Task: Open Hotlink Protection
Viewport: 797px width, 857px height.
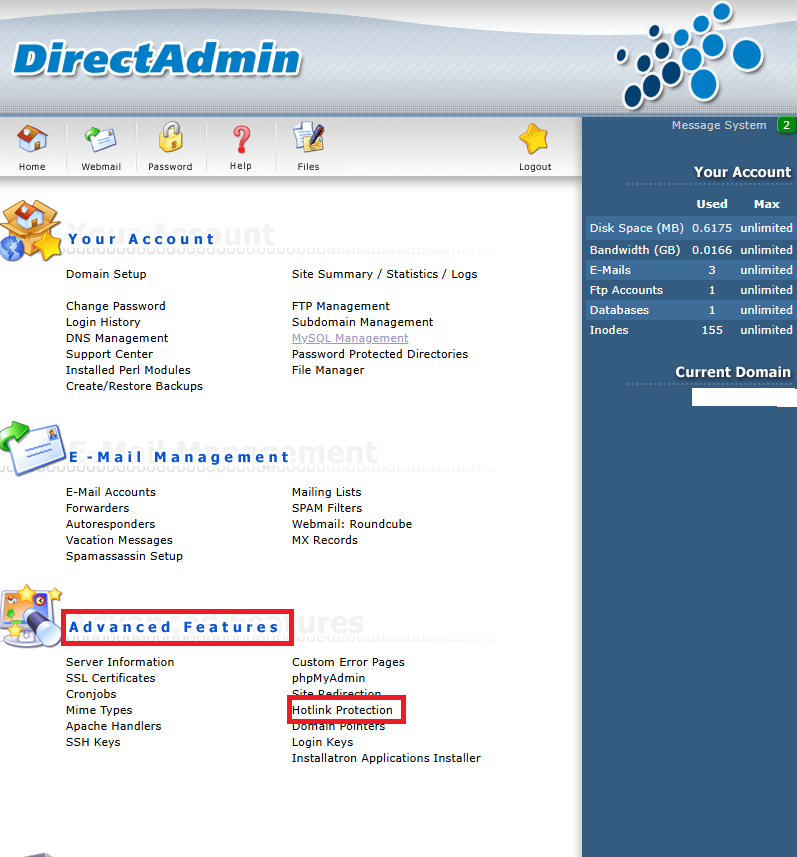Action: pyautogui.click(x=342, y=711)
